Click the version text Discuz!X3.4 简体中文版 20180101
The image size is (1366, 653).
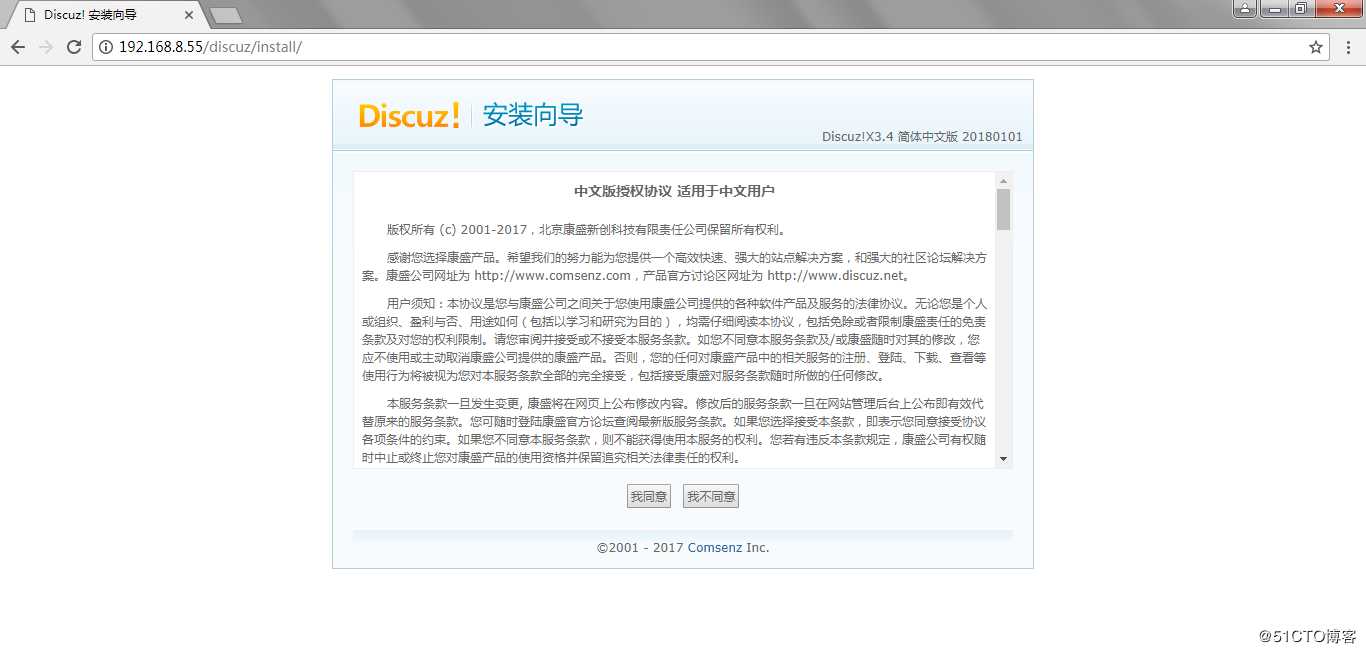[x=922, y=137]
